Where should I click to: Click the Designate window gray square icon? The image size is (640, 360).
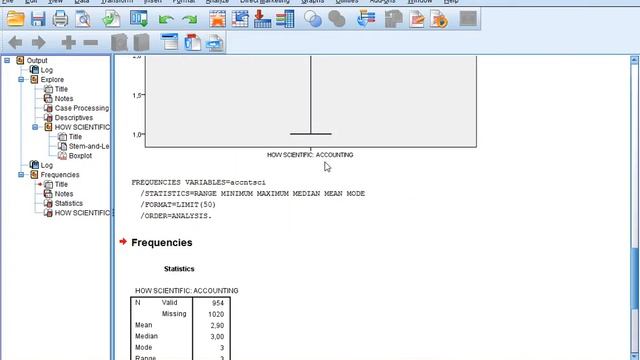tap(468, 19)
